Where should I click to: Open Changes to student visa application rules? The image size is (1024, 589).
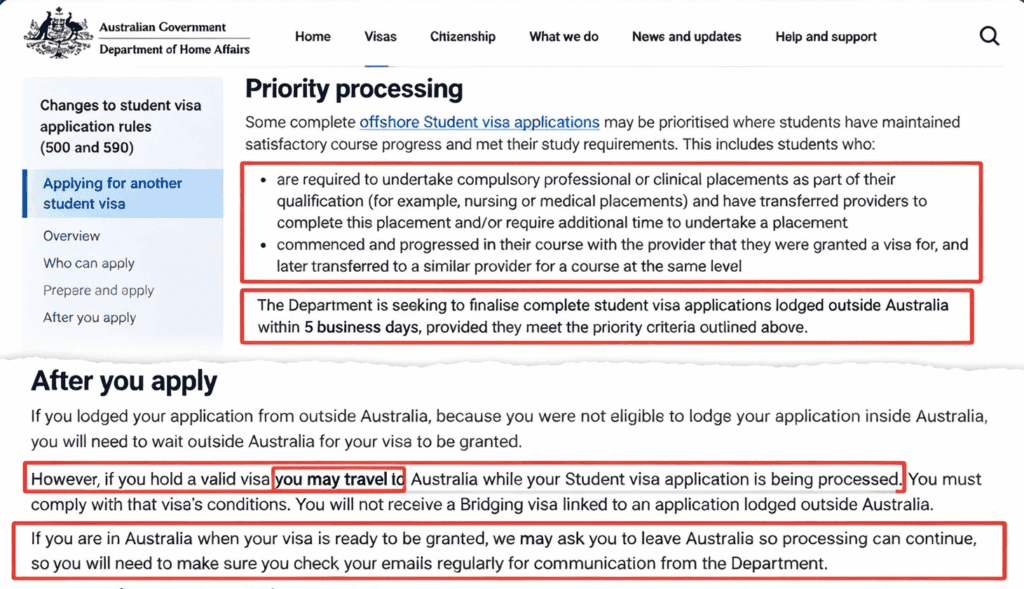point(121,126)
